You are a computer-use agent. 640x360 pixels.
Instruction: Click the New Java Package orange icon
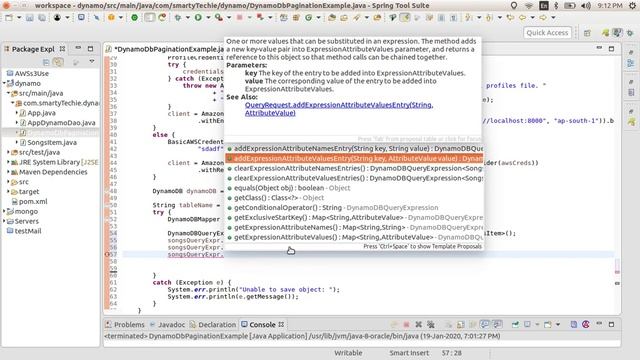tap(296, 18)
